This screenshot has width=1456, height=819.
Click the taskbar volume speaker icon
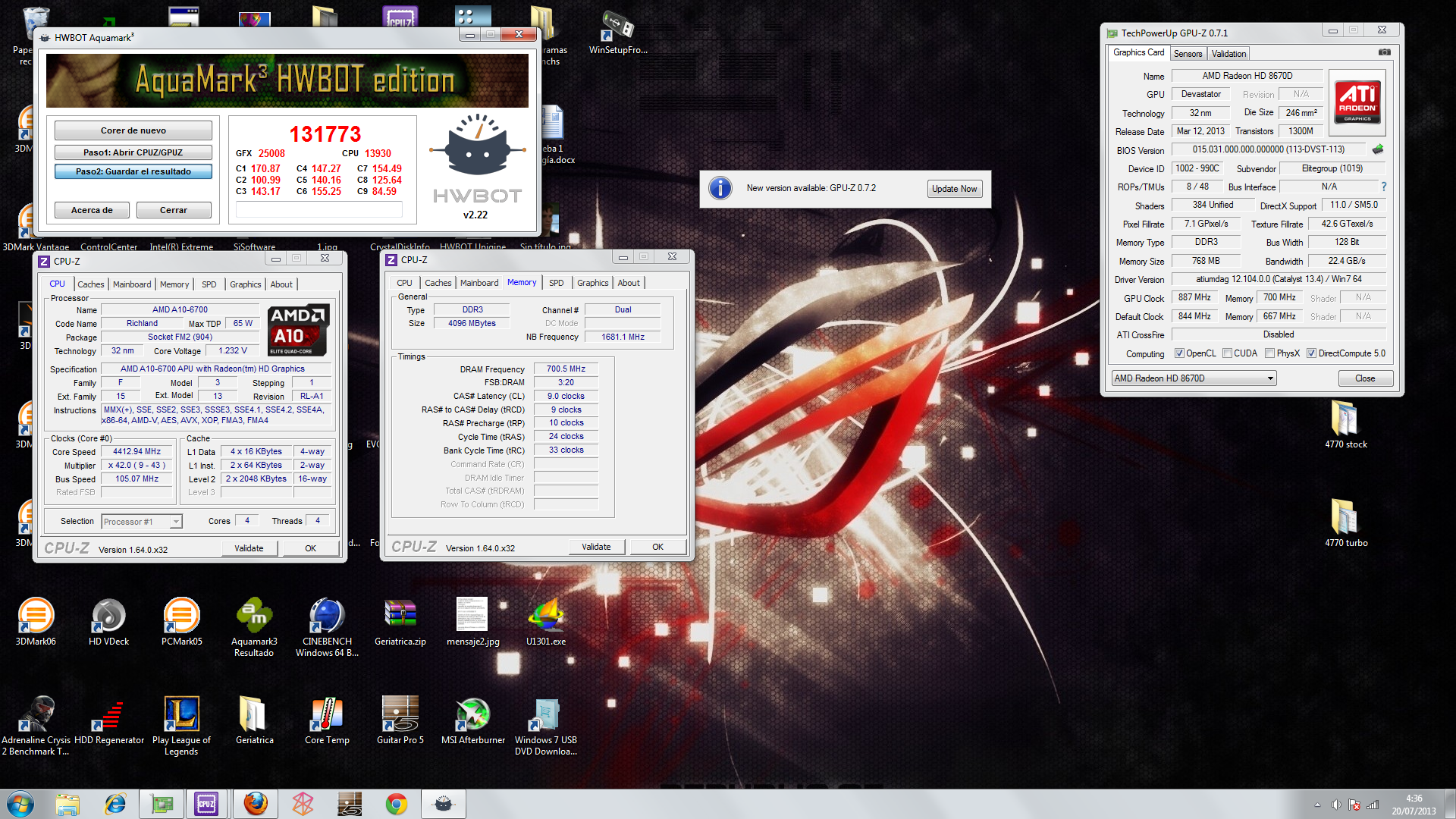1336,805
